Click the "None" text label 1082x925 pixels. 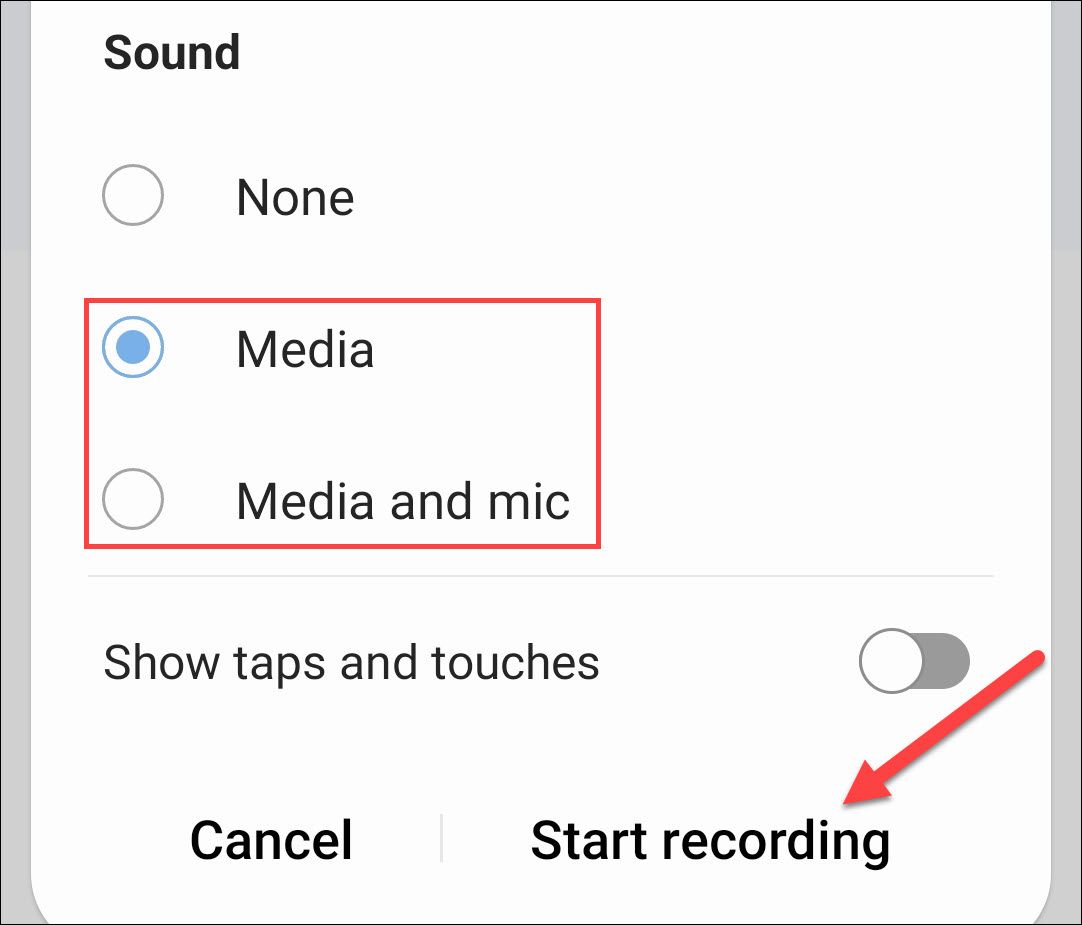tap(295, 197)
